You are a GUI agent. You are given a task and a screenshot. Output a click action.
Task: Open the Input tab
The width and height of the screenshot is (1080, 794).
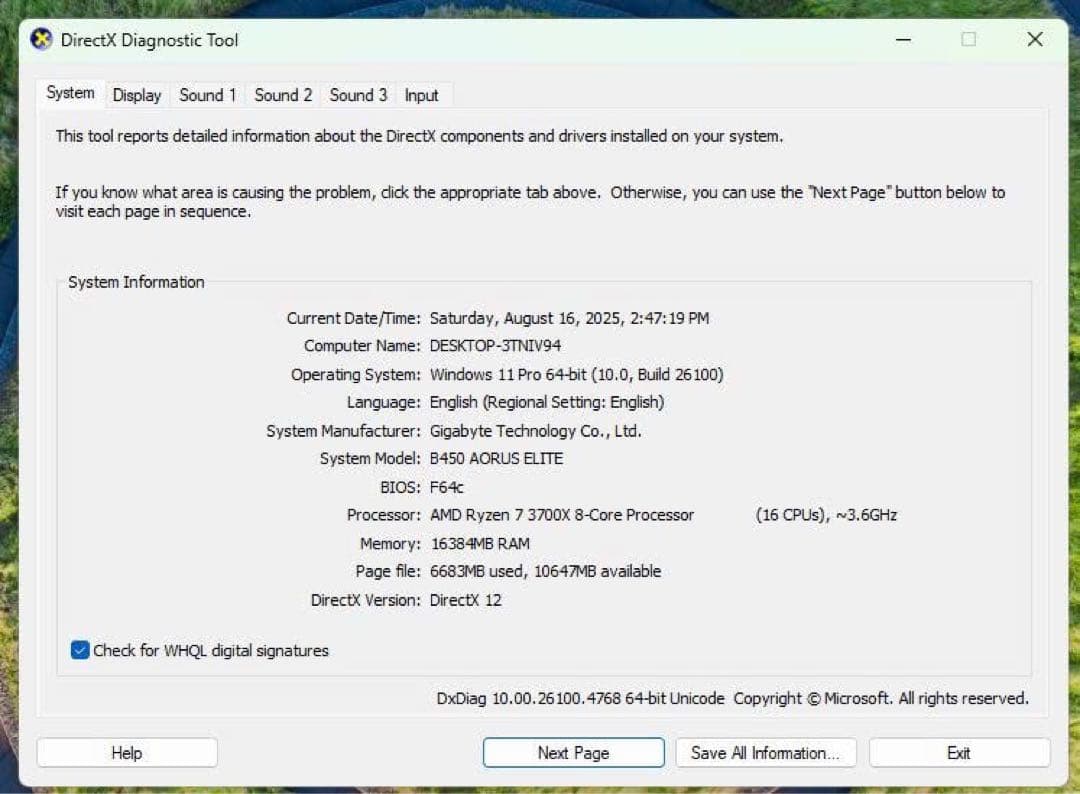[421, 95]
